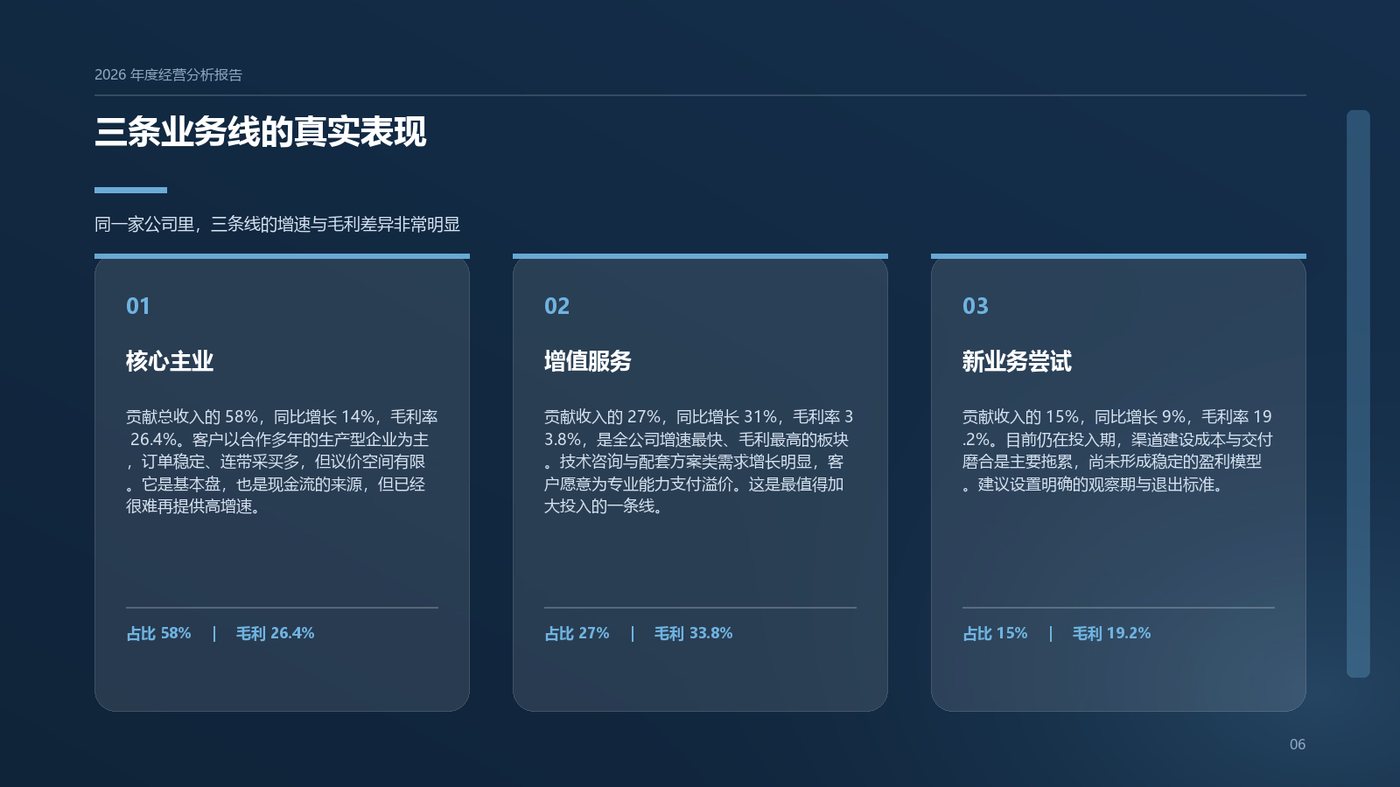Click the card heading "增值服务"

pos(588,362)
